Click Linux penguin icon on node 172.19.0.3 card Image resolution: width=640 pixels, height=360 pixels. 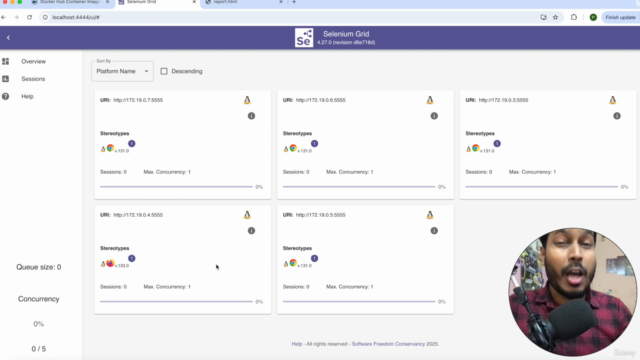tap(613, 100)
